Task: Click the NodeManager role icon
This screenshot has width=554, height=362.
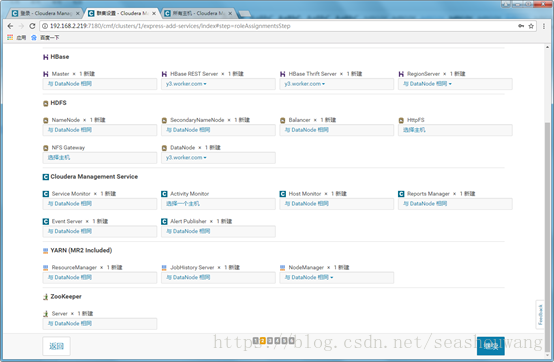Action: 282,268
